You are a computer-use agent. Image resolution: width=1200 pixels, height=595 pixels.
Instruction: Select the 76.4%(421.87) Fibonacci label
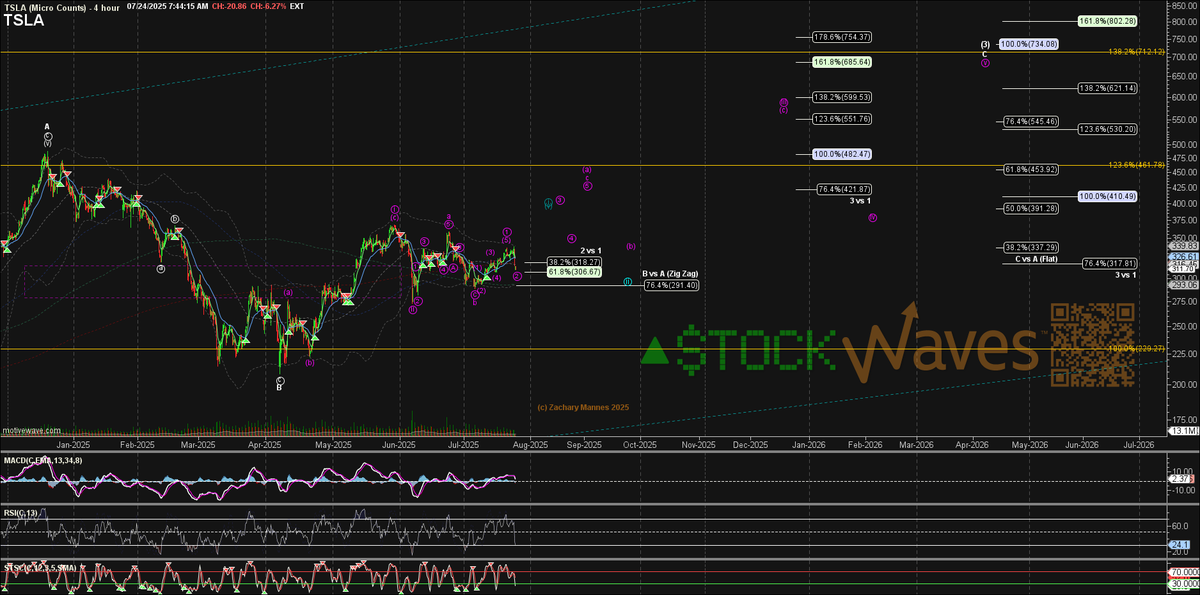click(x=846, y=189)
